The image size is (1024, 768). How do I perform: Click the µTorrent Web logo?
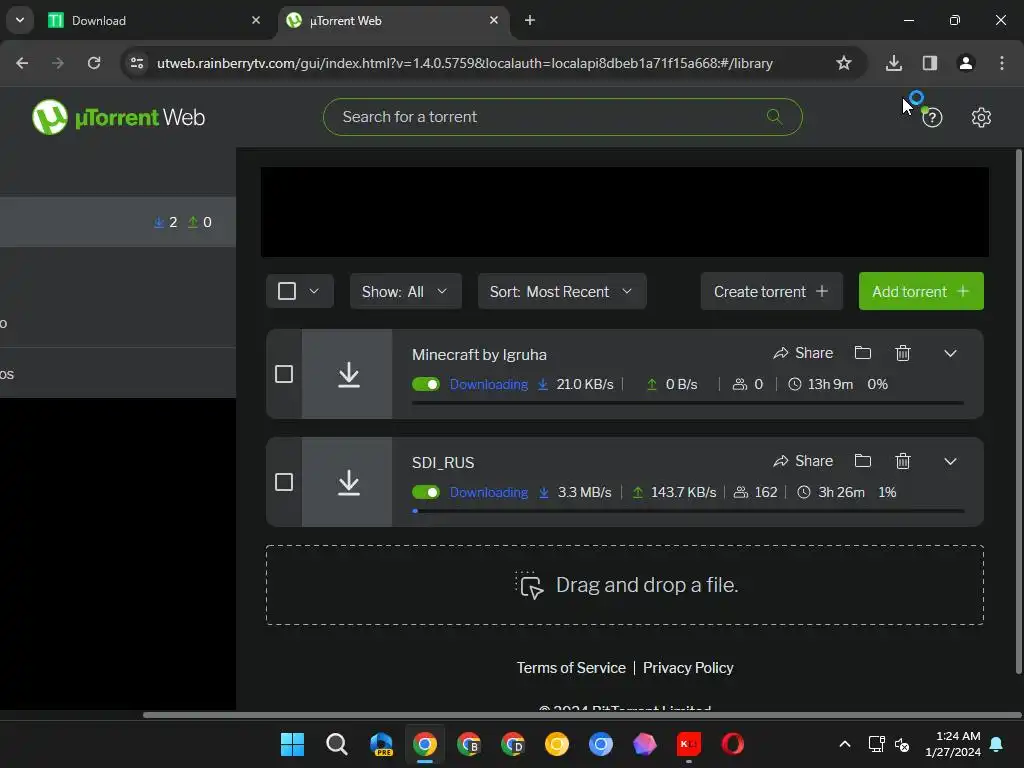(119, 117)
